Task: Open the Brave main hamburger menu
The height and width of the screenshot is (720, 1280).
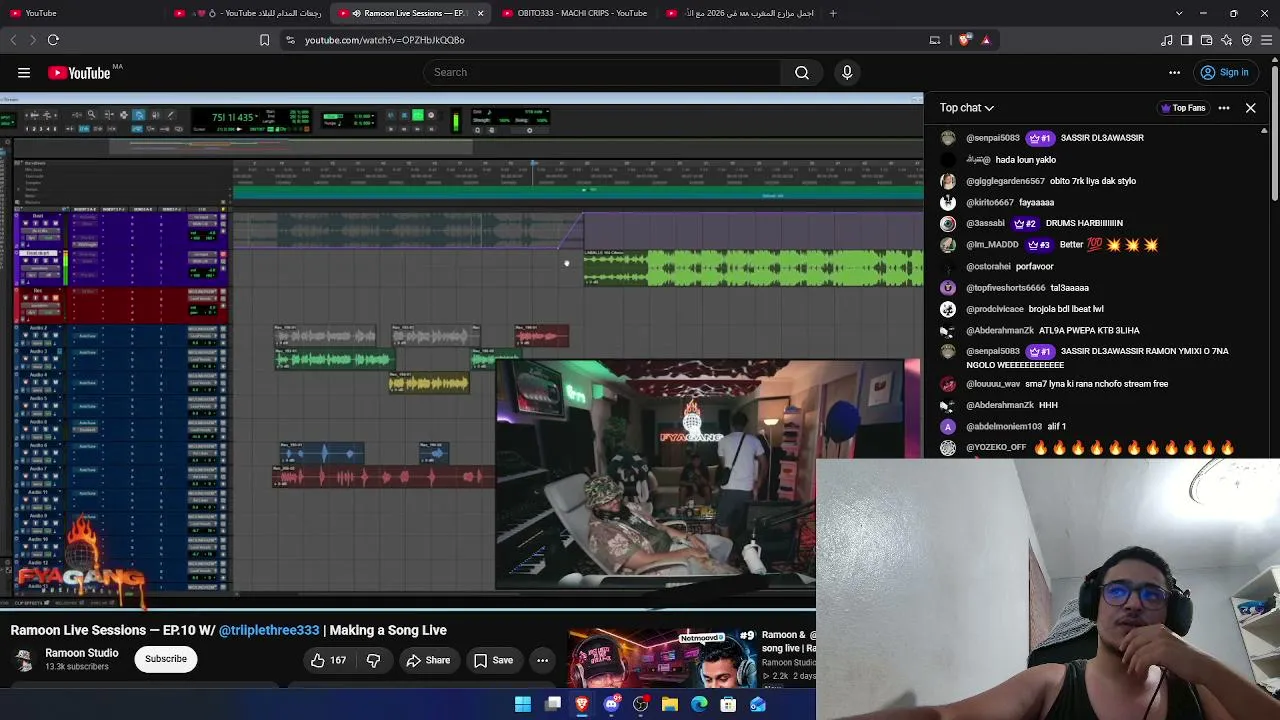Action: coord(1267,40)
